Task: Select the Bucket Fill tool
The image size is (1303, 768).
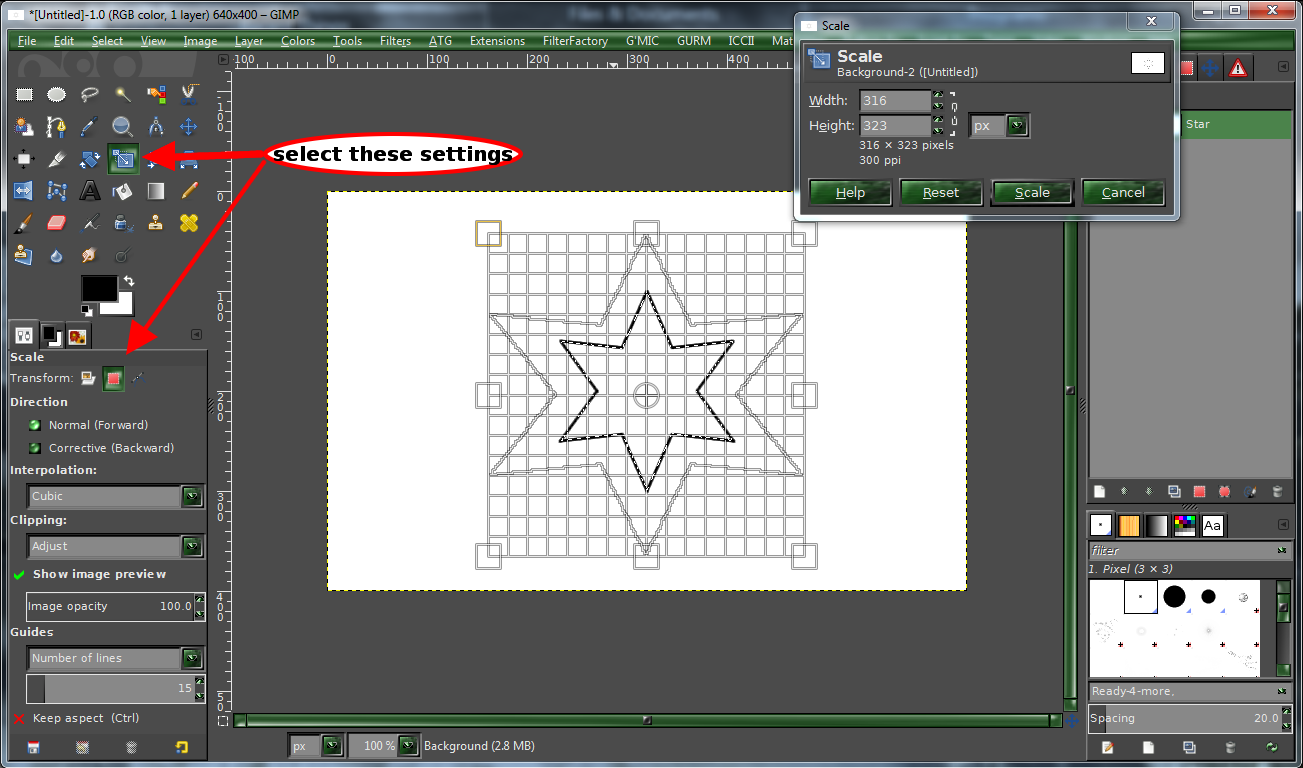Action: 120,190
